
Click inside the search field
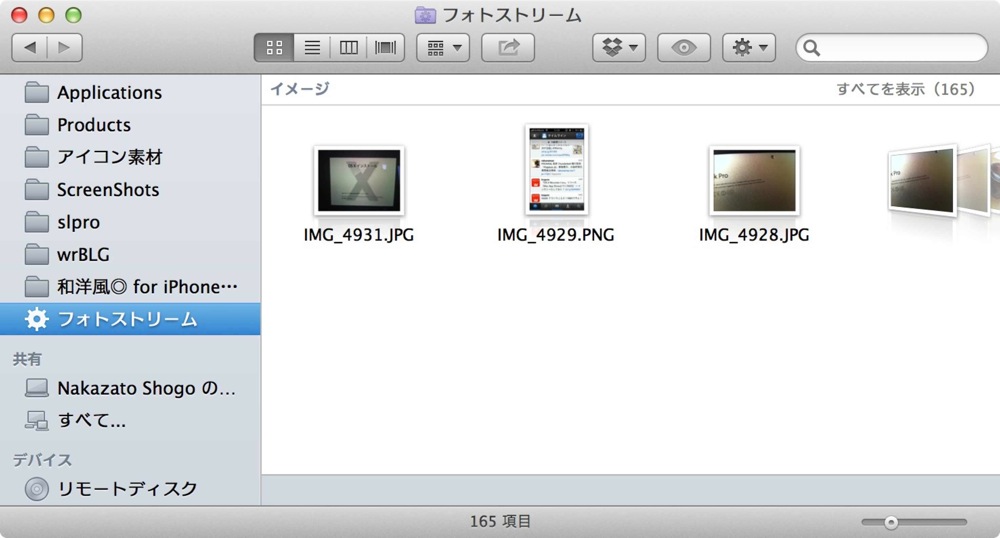pos(892,48)
